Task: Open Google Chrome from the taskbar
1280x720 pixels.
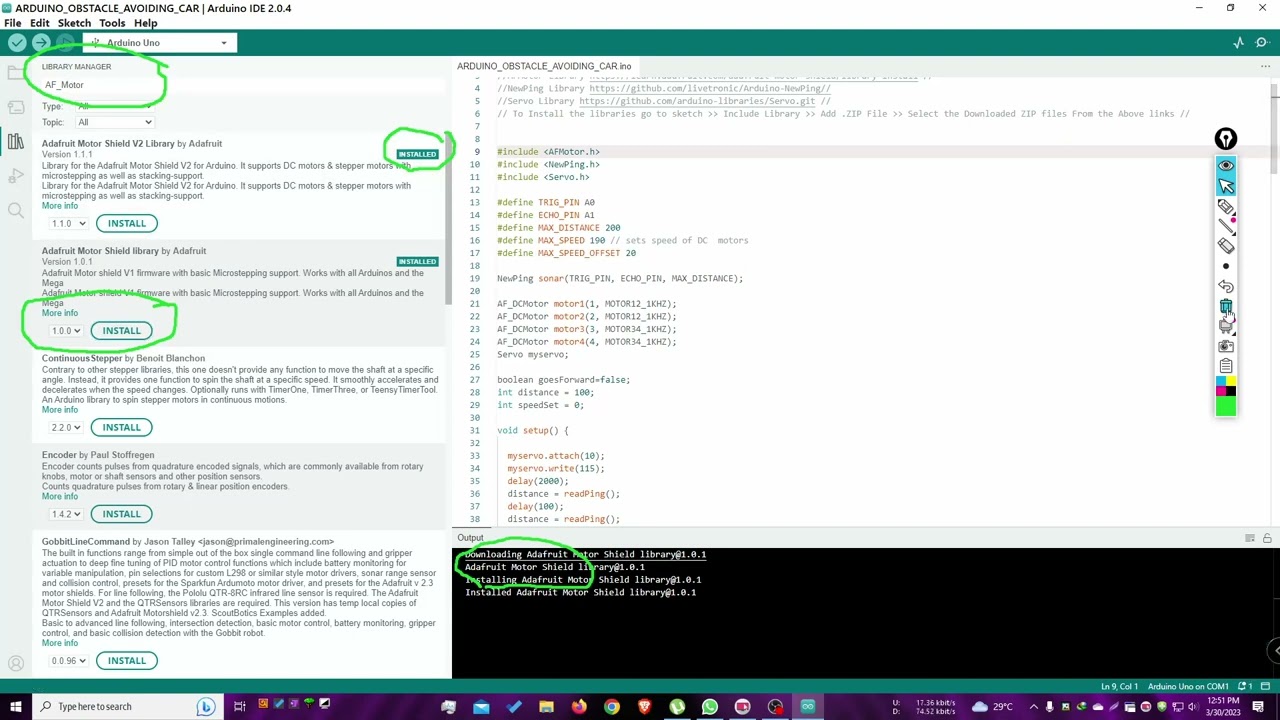Action: [x=612, y=707]
